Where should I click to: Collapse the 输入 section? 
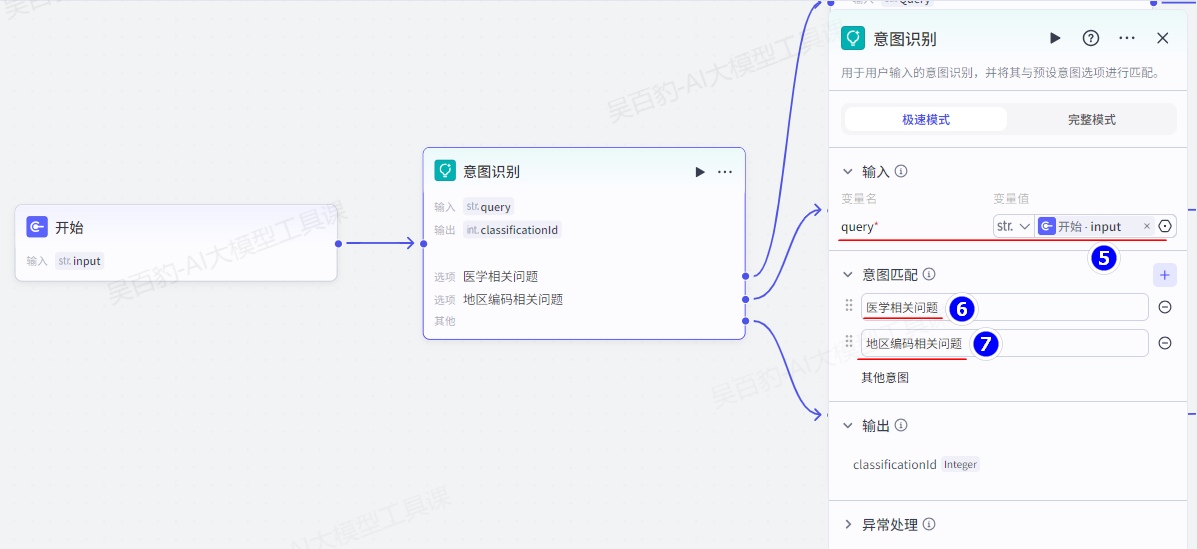pyautogui.click(x=848, y=171)
